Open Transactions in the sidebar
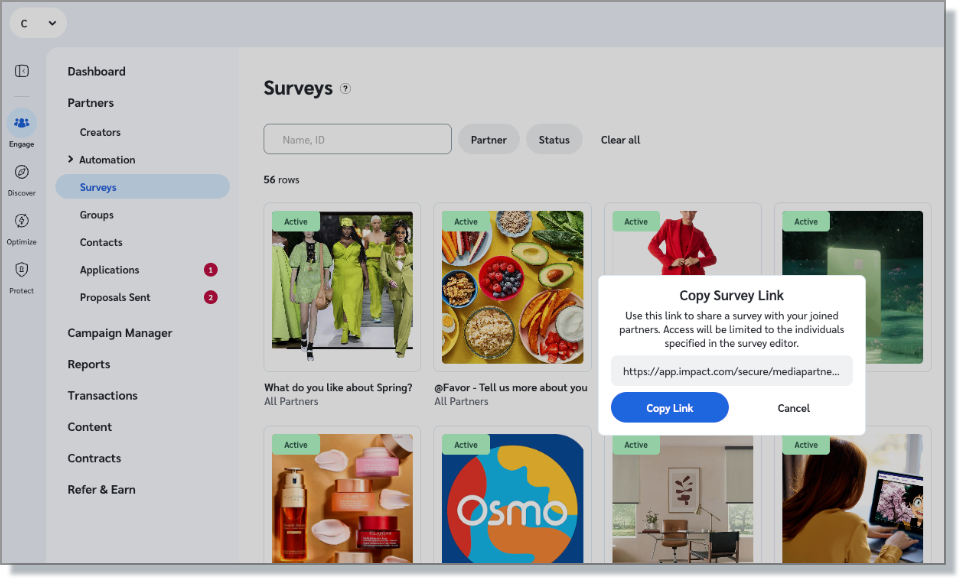This screenshot has height=579, width=960. click(x=102, y=395)
